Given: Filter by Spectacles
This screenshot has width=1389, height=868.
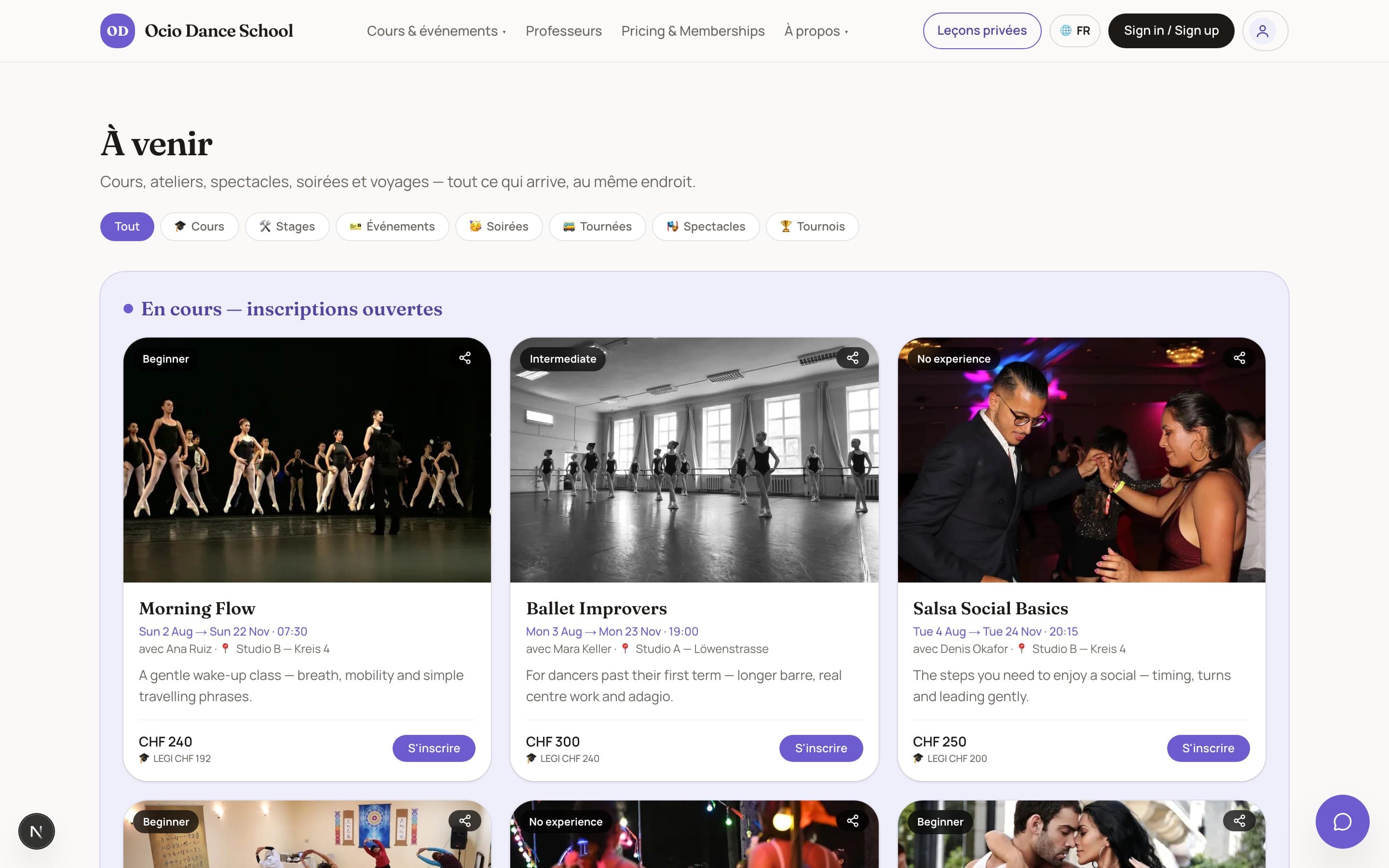Looking at the screenshot, I should 706,227.
